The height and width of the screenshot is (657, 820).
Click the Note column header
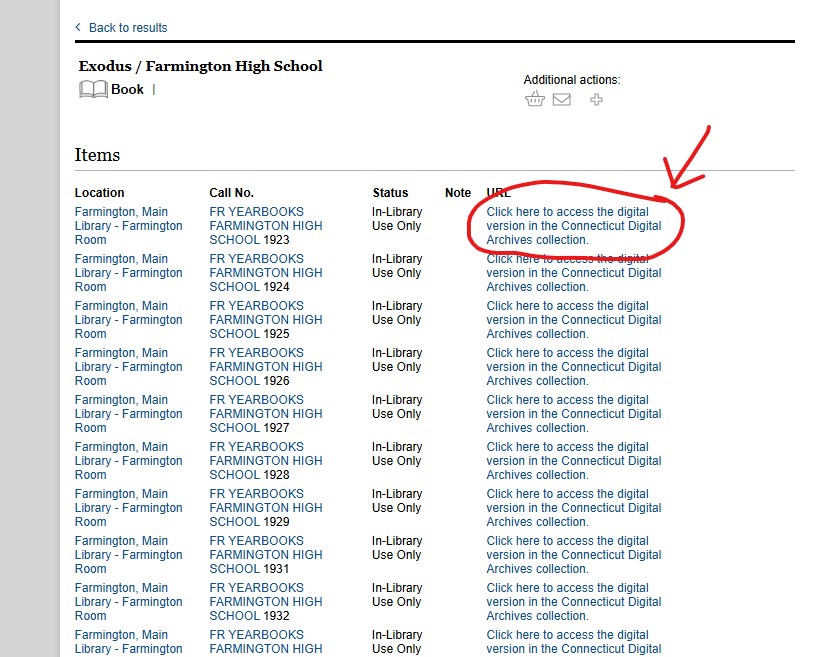[458, 193]
